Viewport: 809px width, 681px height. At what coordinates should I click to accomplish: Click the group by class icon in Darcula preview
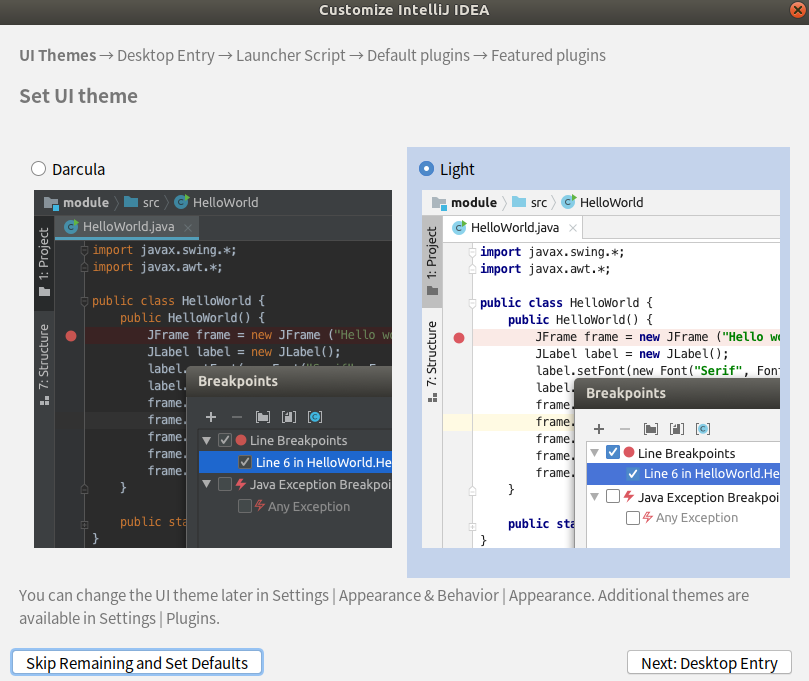coord(315,417)
